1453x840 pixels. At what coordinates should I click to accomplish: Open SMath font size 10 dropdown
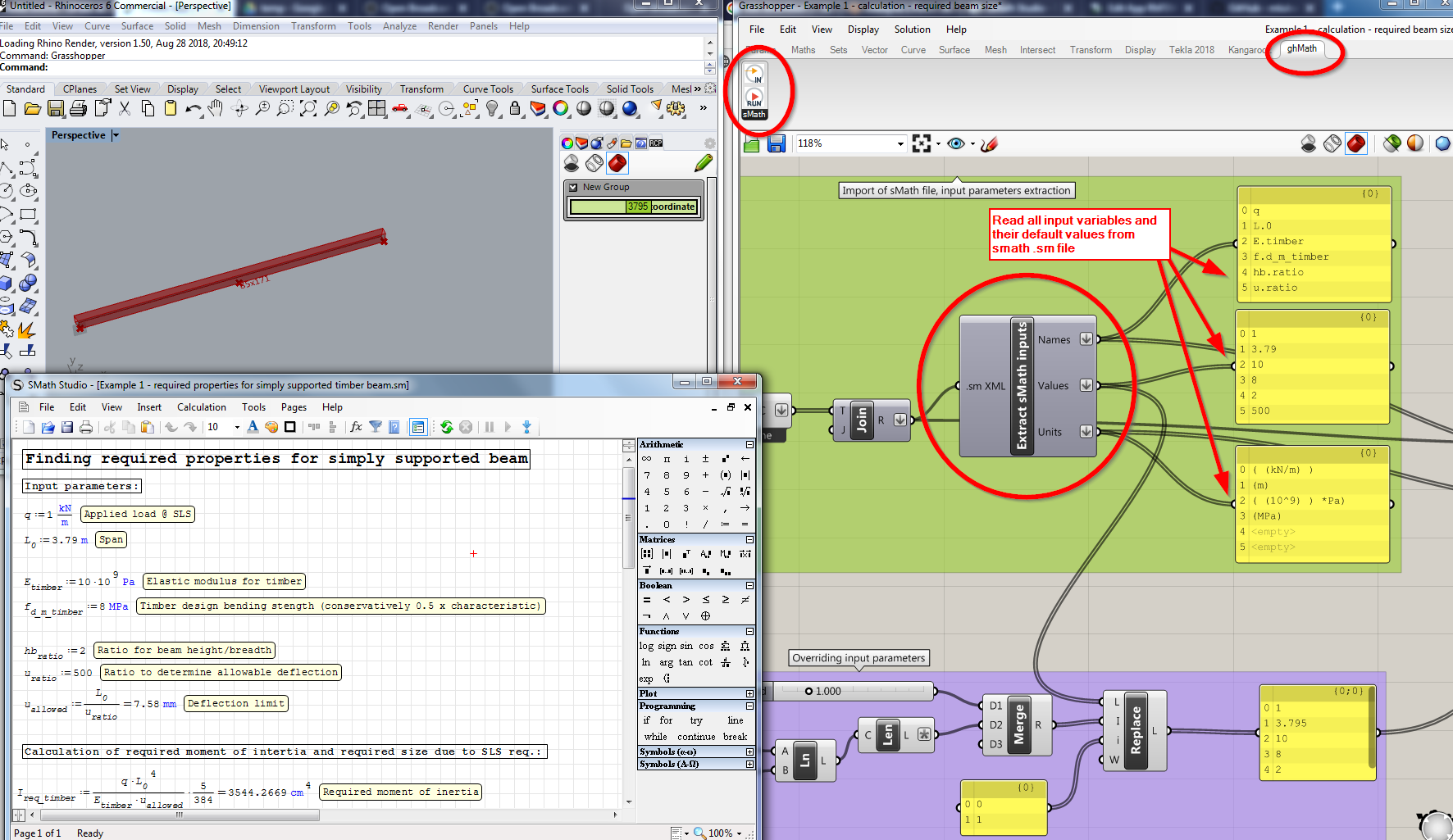(x=237, y=427)
